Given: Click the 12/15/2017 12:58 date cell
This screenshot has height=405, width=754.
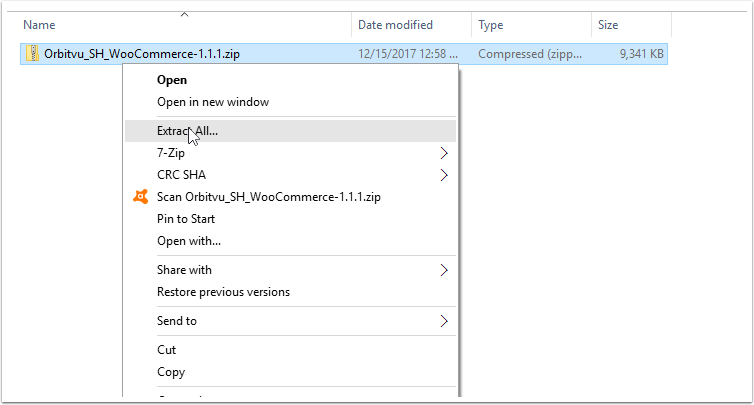Looking at the screenshot, I should (408, 54).
